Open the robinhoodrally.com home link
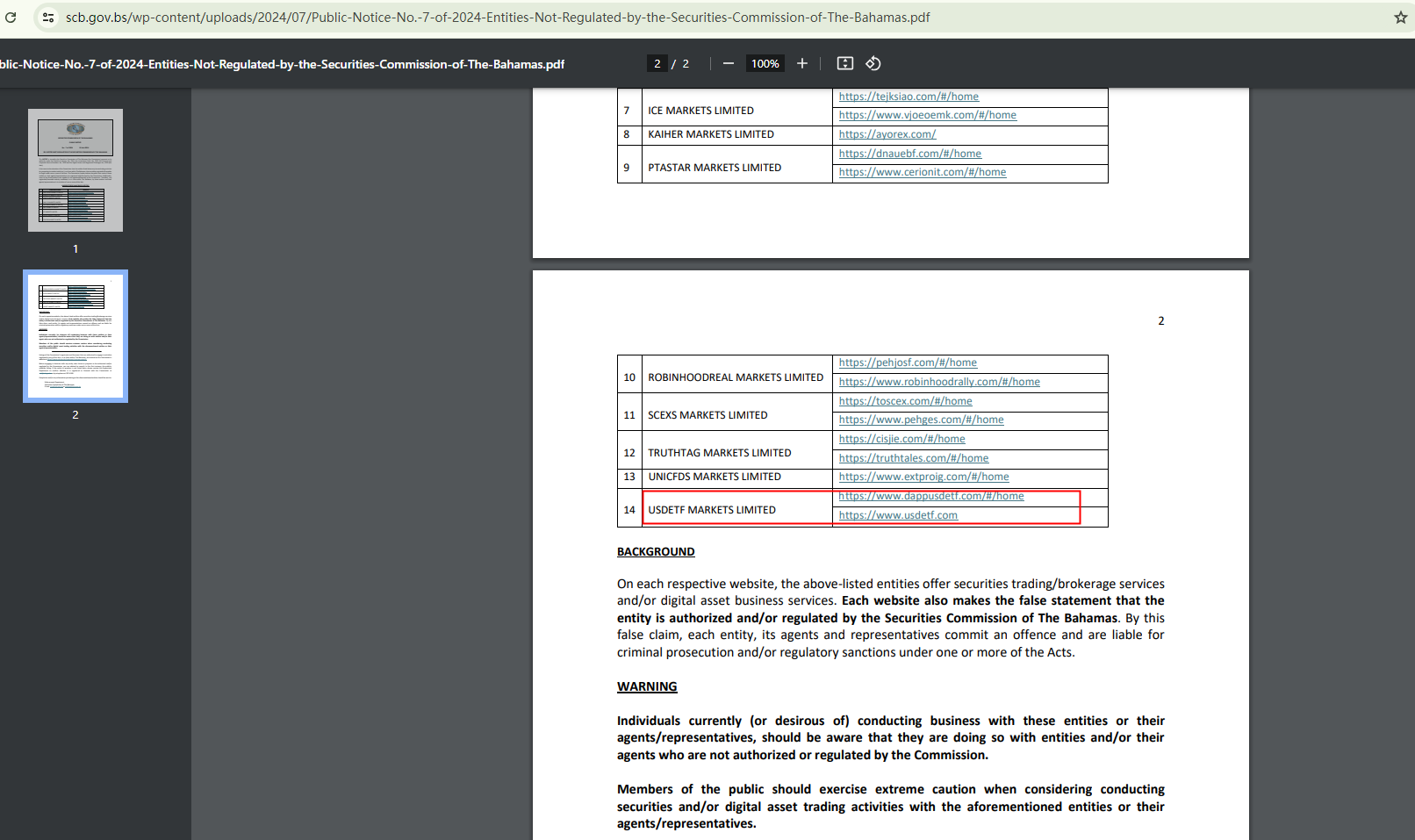 pos(938,382)
